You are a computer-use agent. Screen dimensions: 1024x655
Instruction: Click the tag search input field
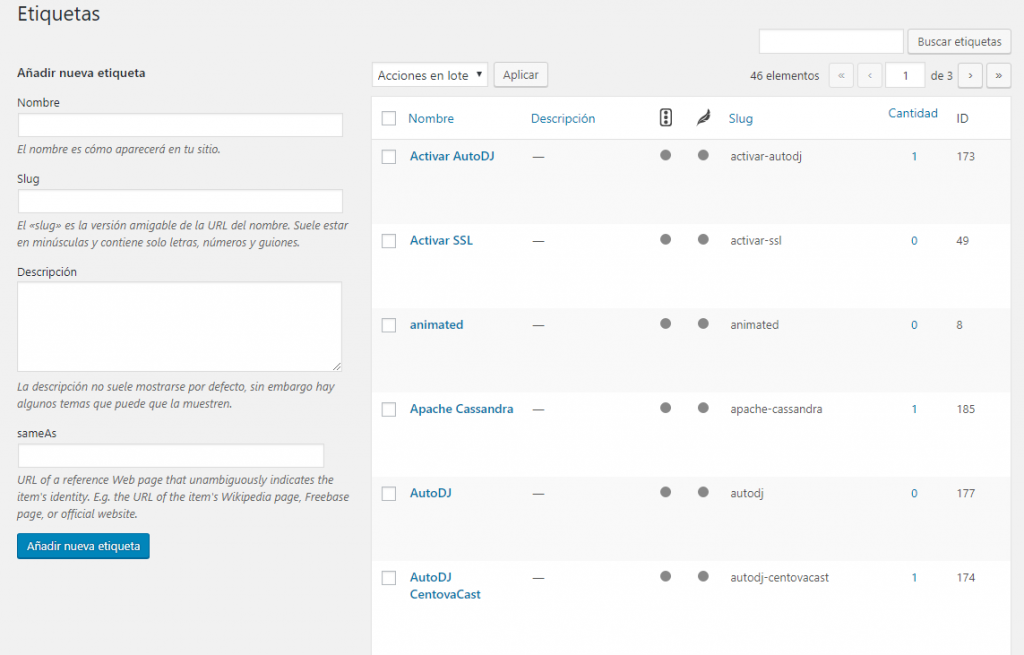(x=830, y=41)
